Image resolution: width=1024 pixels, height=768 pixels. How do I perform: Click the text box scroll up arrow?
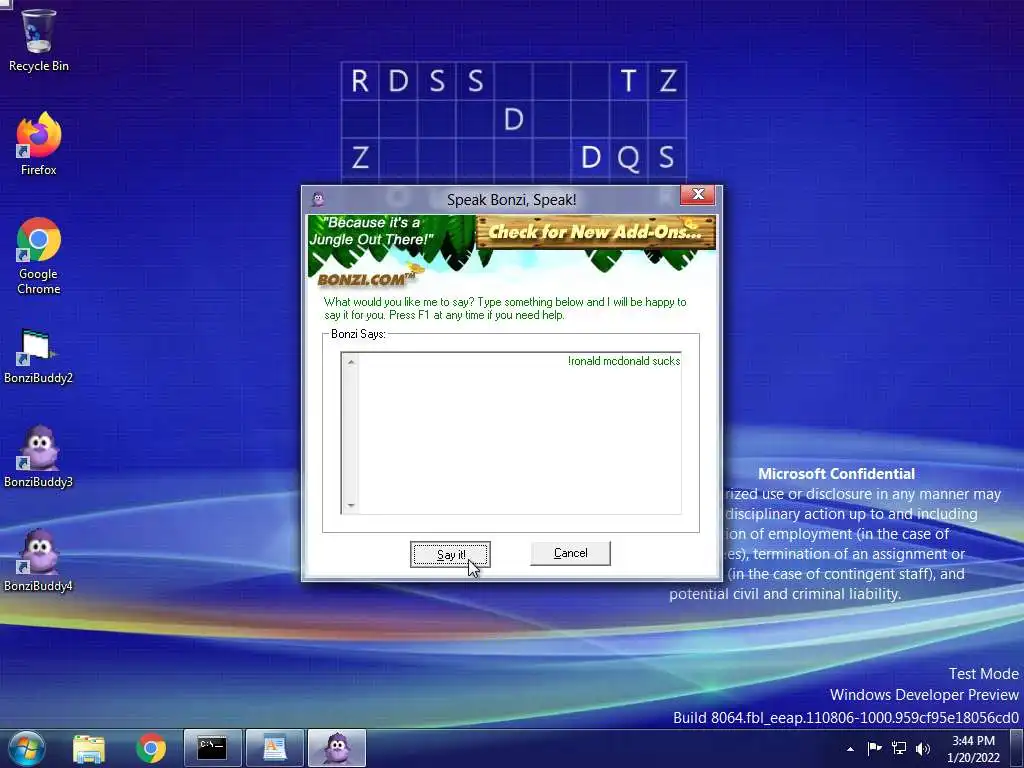coord(351,362)
